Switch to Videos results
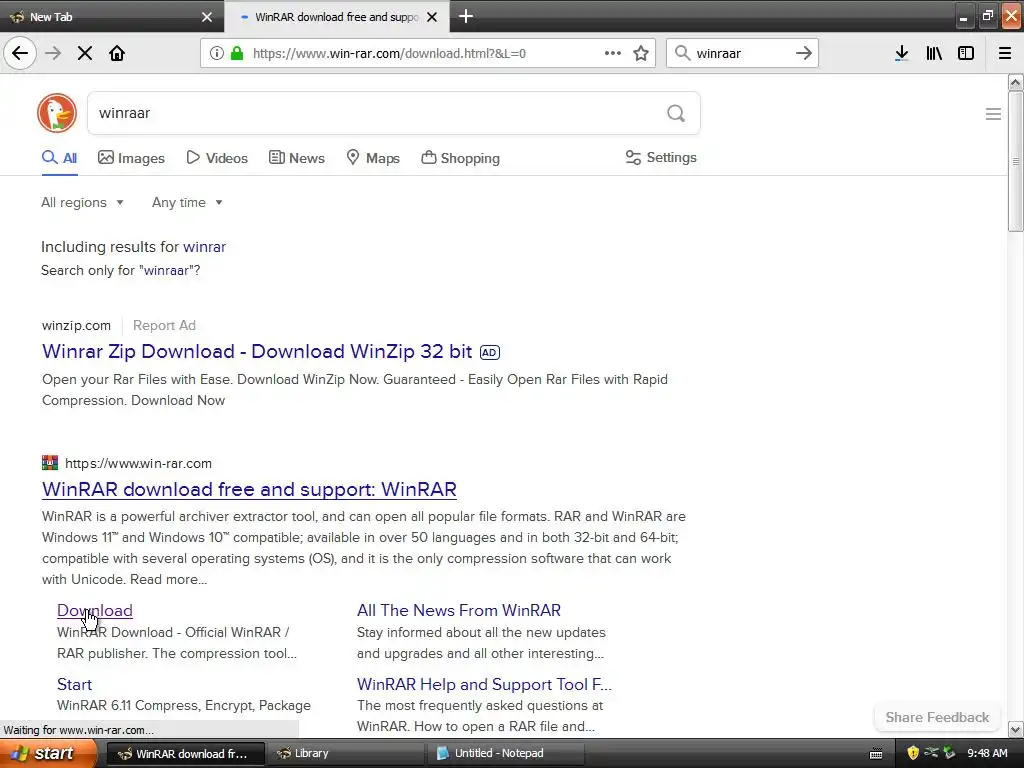The image size is (1024, 768). point(217,158)
